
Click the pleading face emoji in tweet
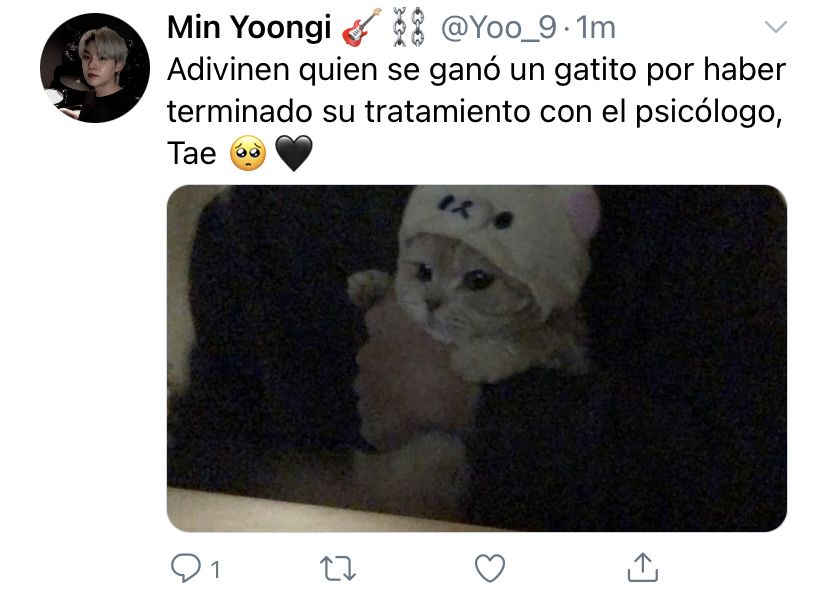248,153
